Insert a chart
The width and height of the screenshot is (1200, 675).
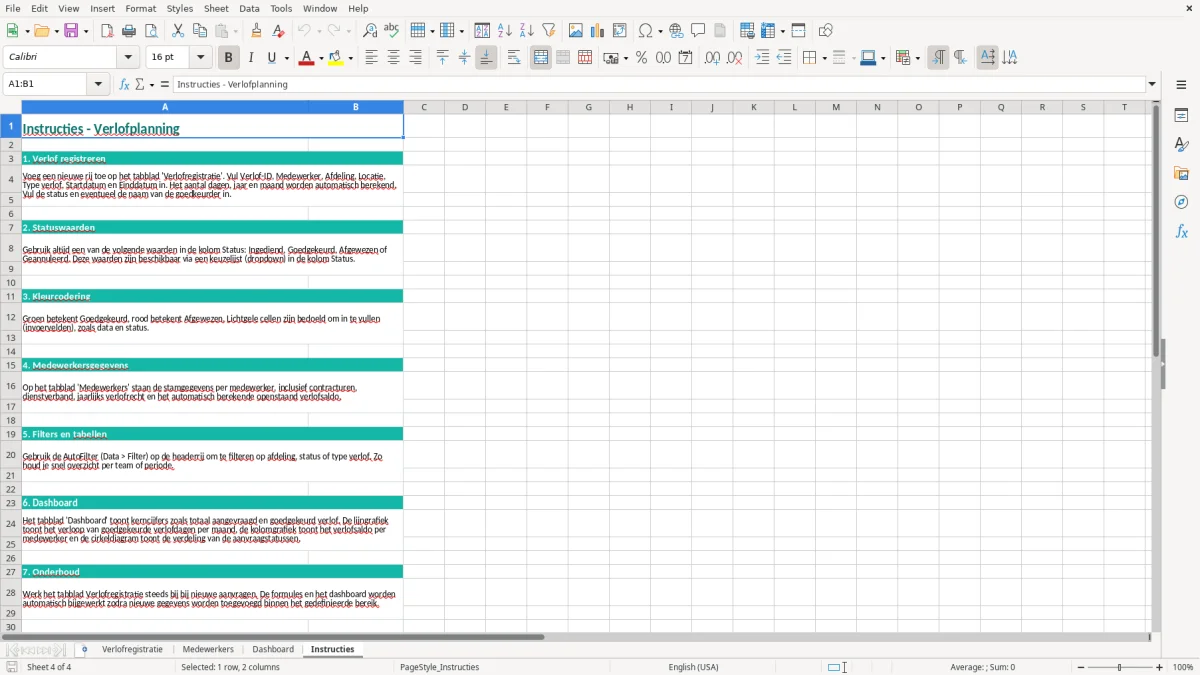[598, 31]
